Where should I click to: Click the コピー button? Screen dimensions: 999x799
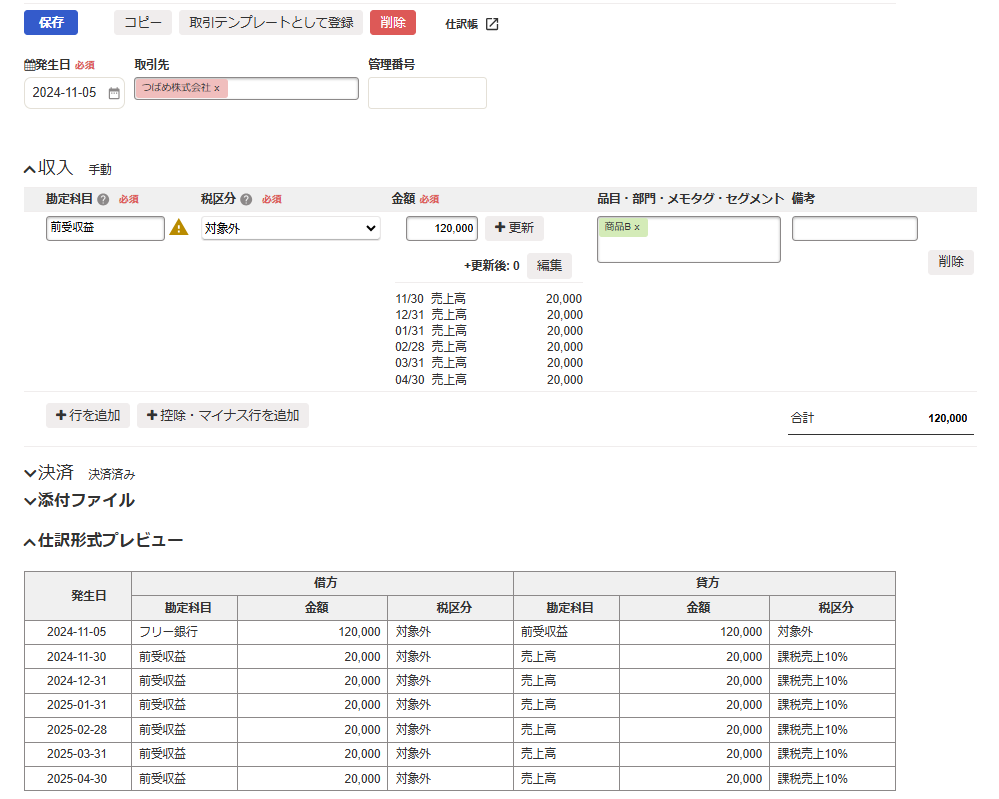[143, 23]
